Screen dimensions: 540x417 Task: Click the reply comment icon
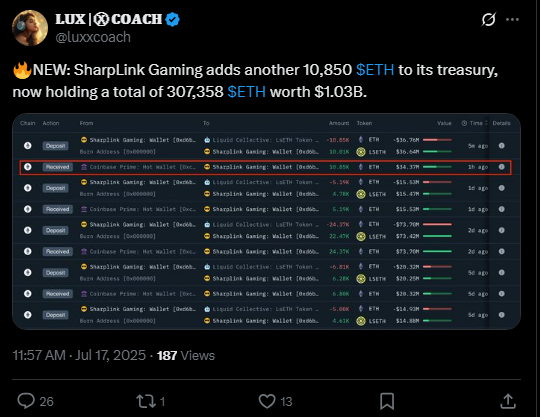(x=26, y=401)
